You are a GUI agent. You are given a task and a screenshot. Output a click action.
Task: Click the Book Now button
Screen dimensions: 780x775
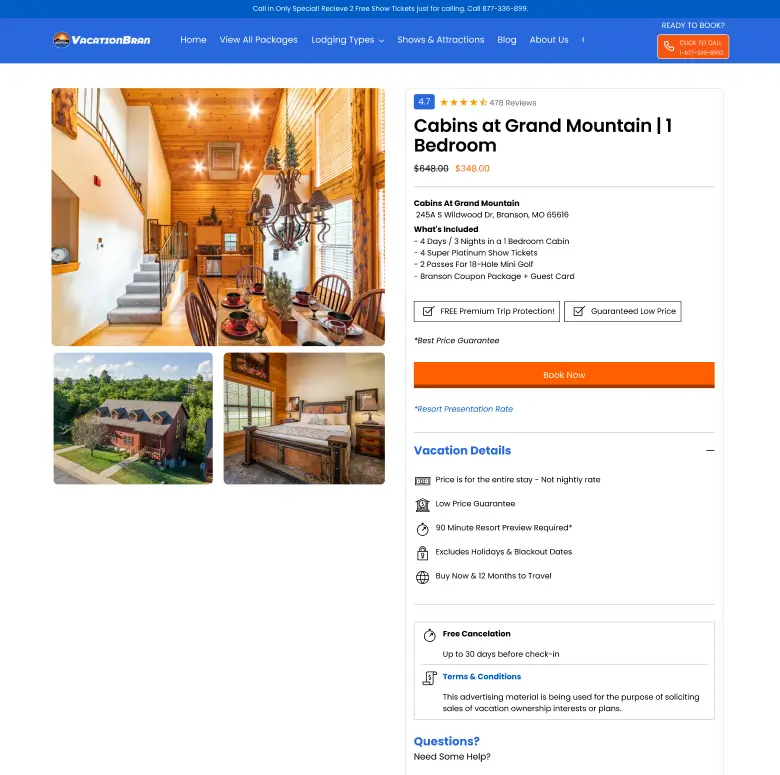(564, 375)
